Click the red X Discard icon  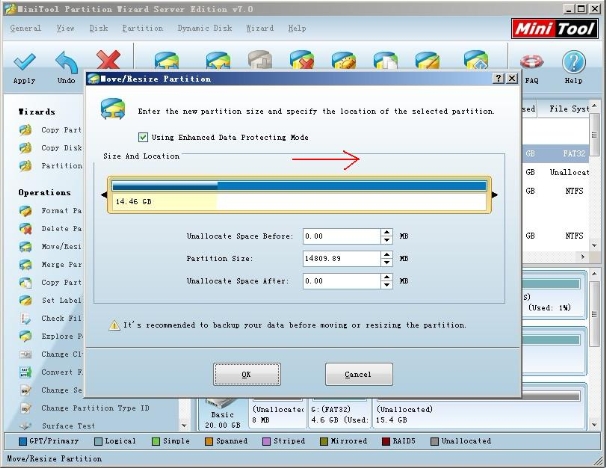(x=108, y=60)
